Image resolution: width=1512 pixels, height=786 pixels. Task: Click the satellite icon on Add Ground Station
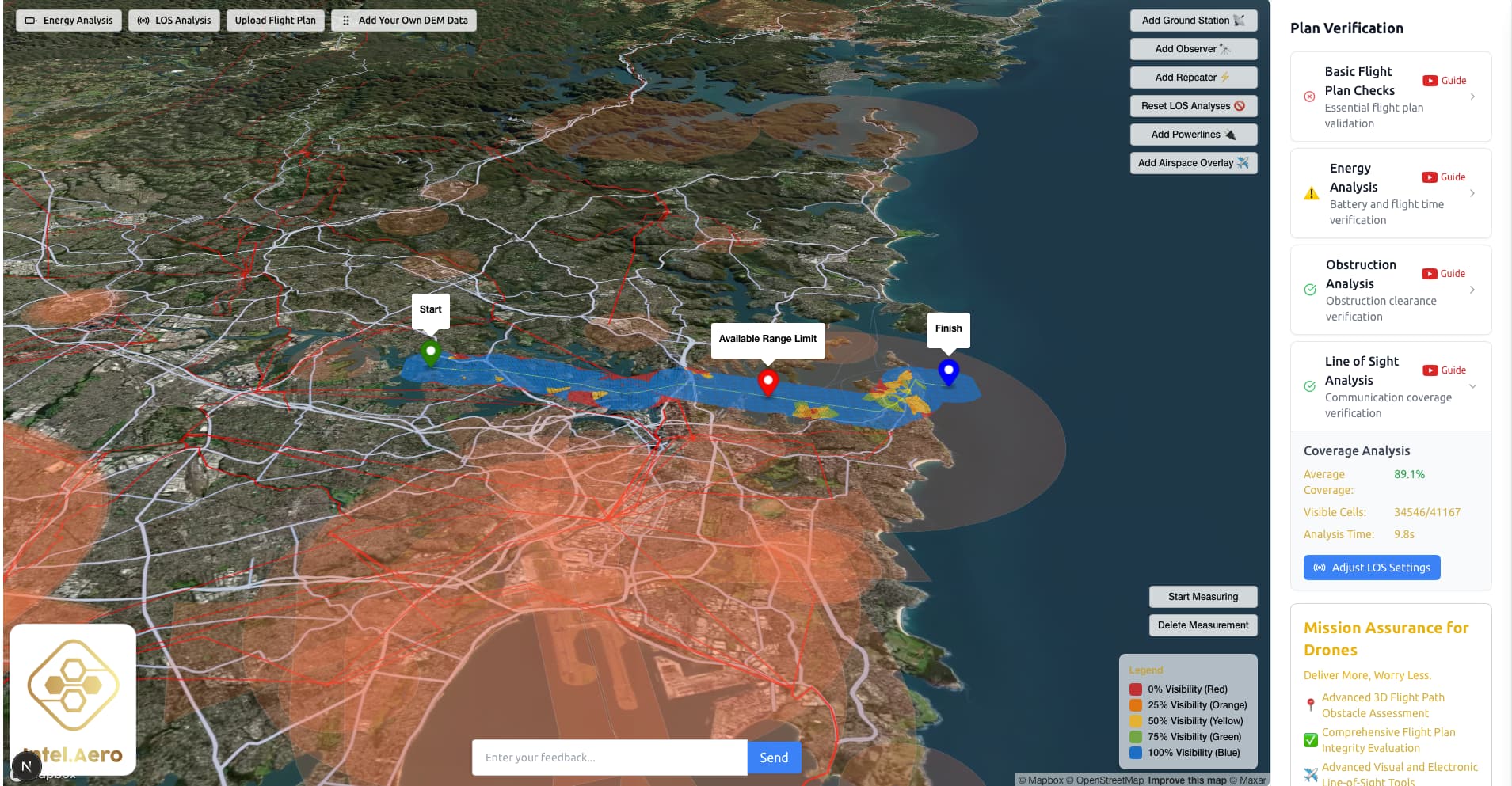[x=1238, y=21]
